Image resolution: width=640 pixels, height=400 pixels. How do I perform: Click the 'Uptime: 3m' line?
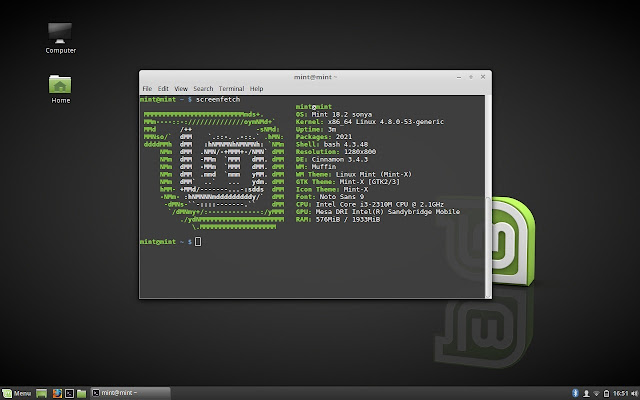pyautogui.click(x=316, y=129)
